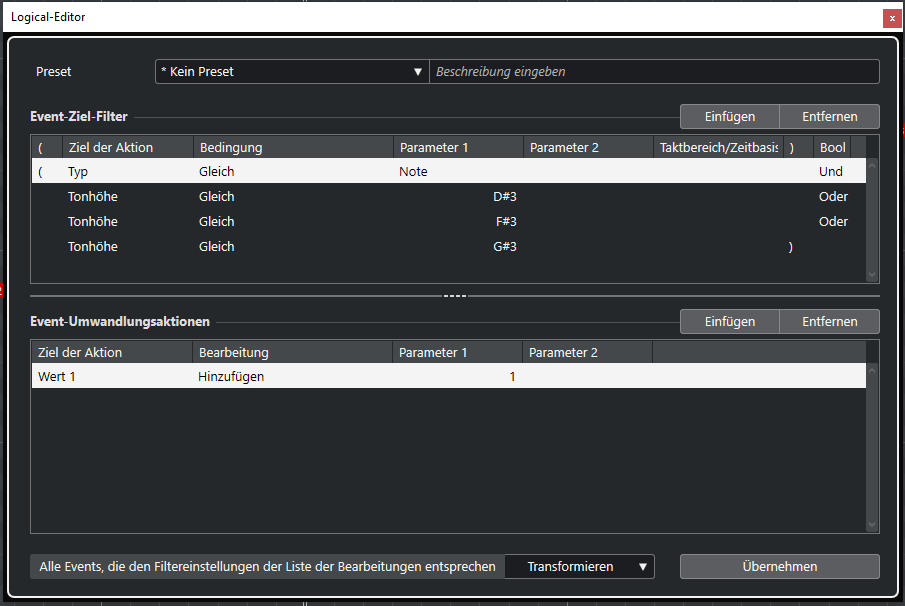905x606 pixels.
Task: Click the opening bracket in Typ row
Action: [41, 172]
